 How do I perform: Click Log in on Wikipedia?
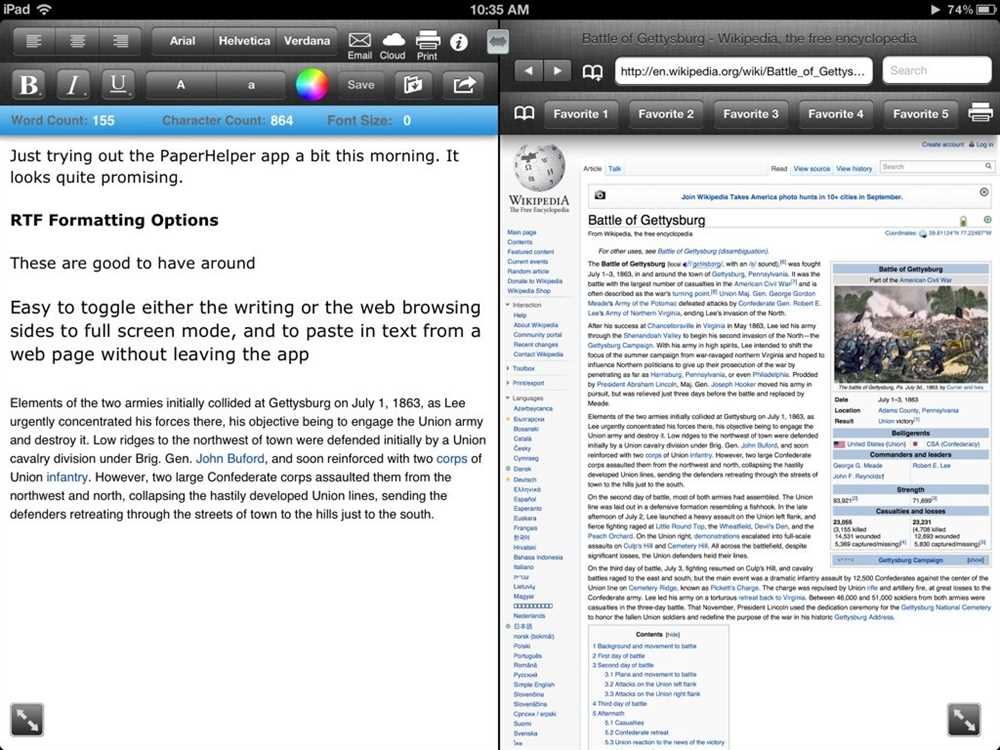point(984,145)
